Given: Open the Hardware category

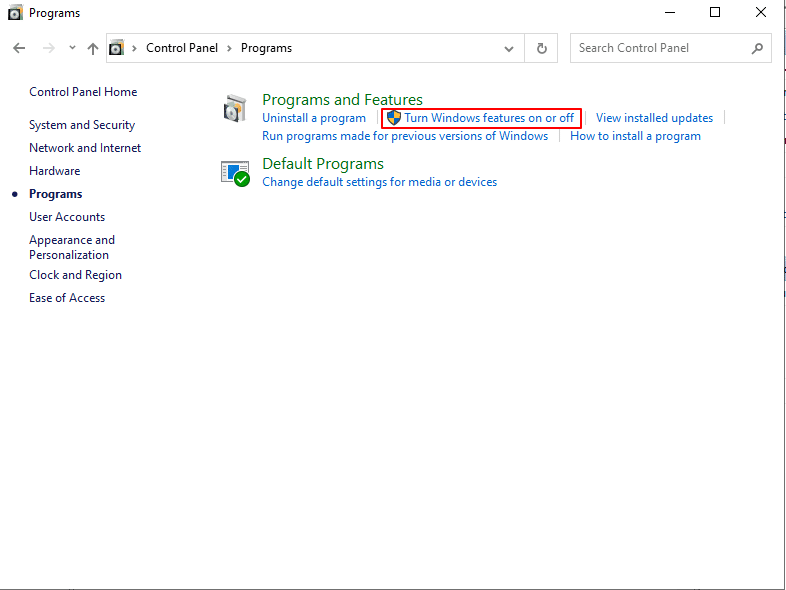Looking at the screenshot, I should pos(55,171).
